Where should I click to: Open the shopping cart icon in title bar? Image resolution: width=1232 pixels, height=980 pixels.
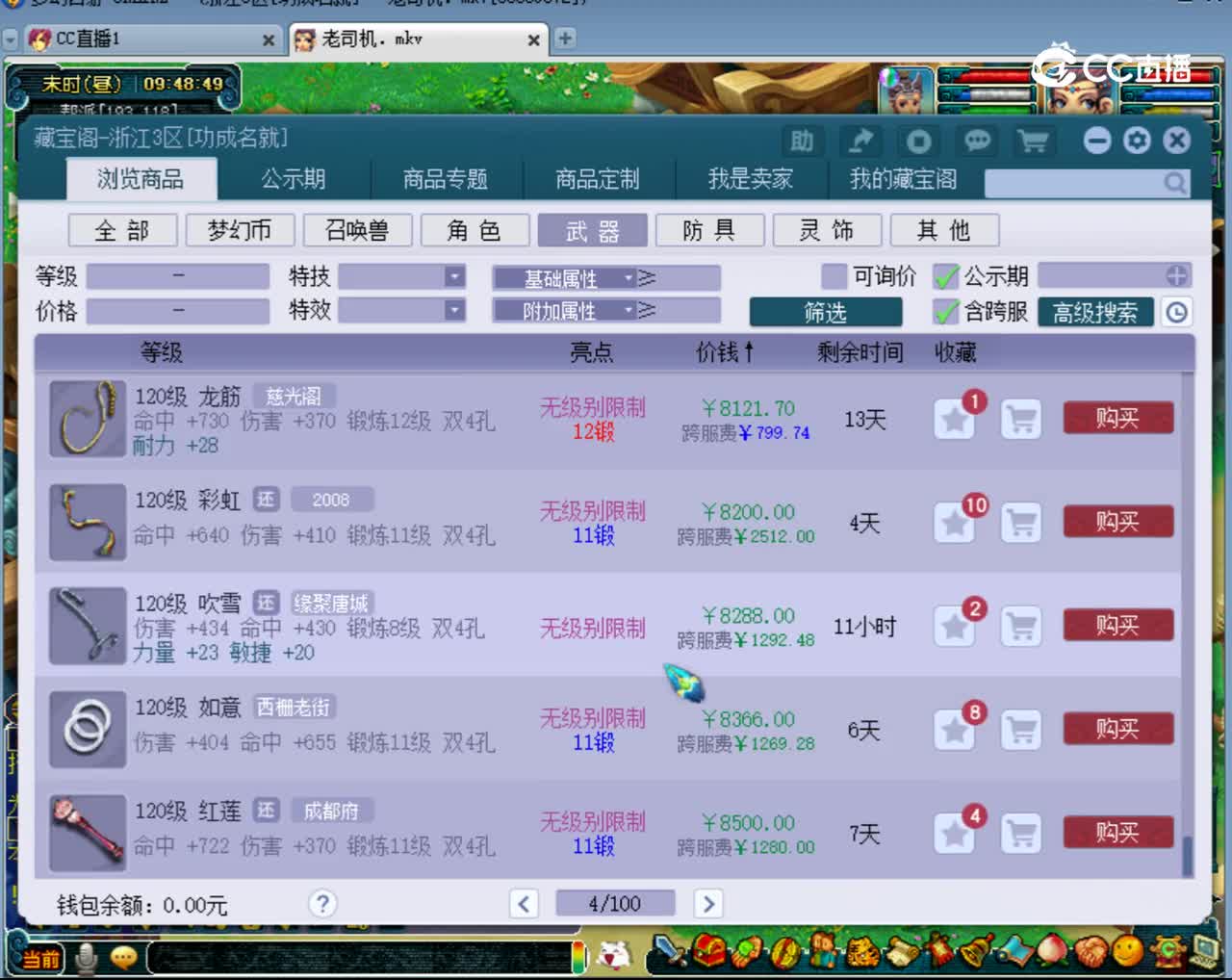tap(1034, 142)
